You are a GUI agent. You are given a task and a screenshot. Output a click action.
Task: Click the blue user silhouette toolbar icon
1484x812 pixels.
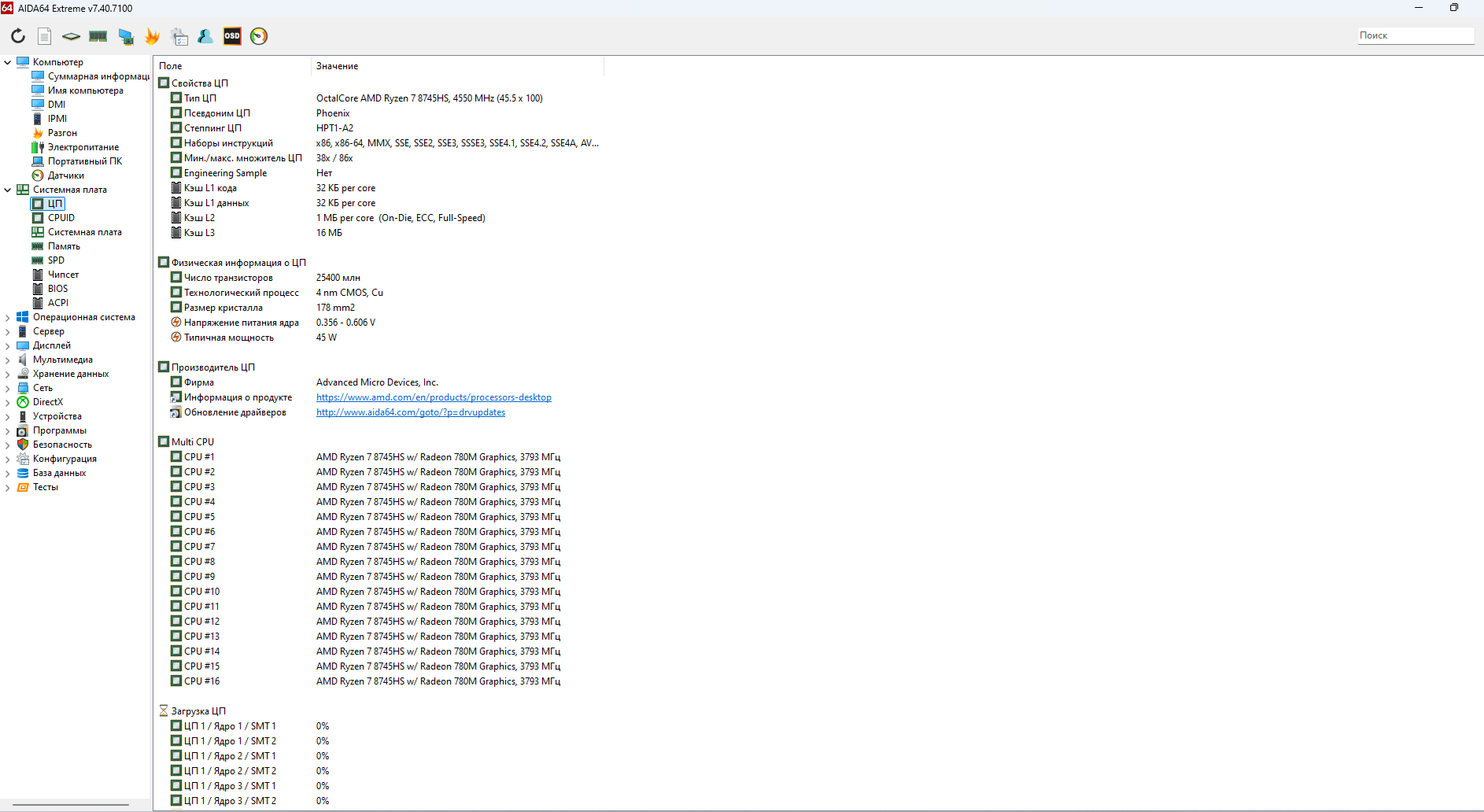(x=205, y=36)
